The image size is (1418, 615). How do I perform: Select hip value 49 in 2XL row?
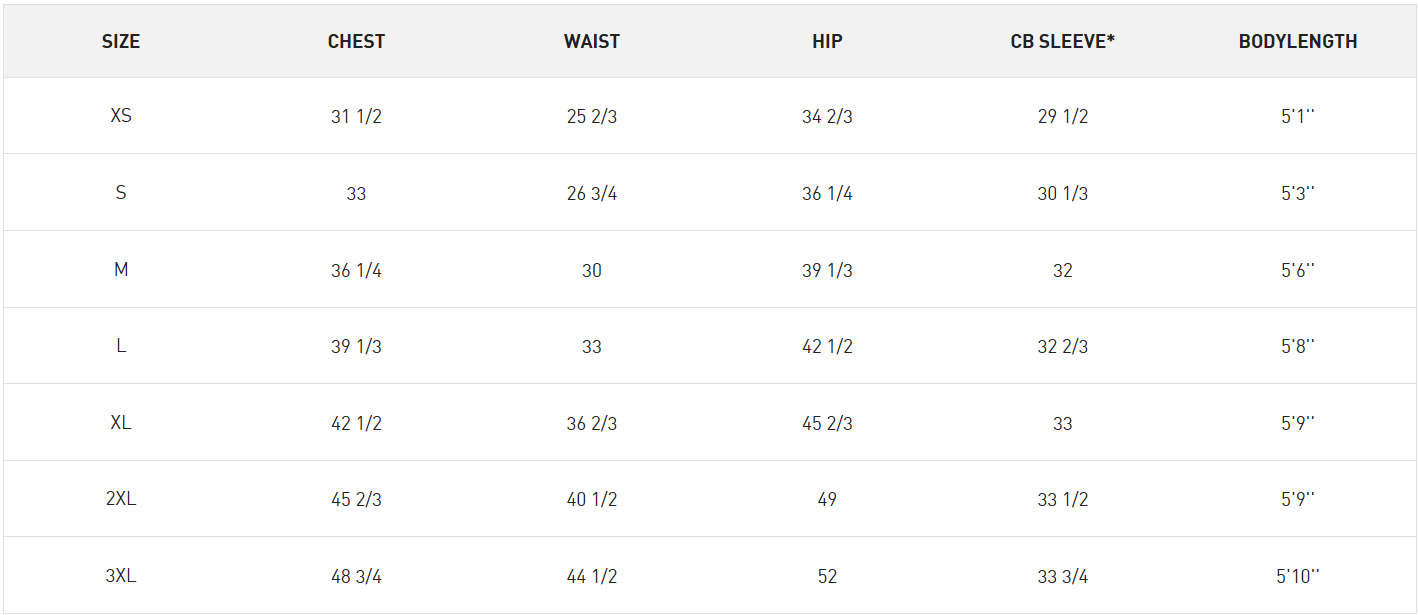(x=827, y=499)
